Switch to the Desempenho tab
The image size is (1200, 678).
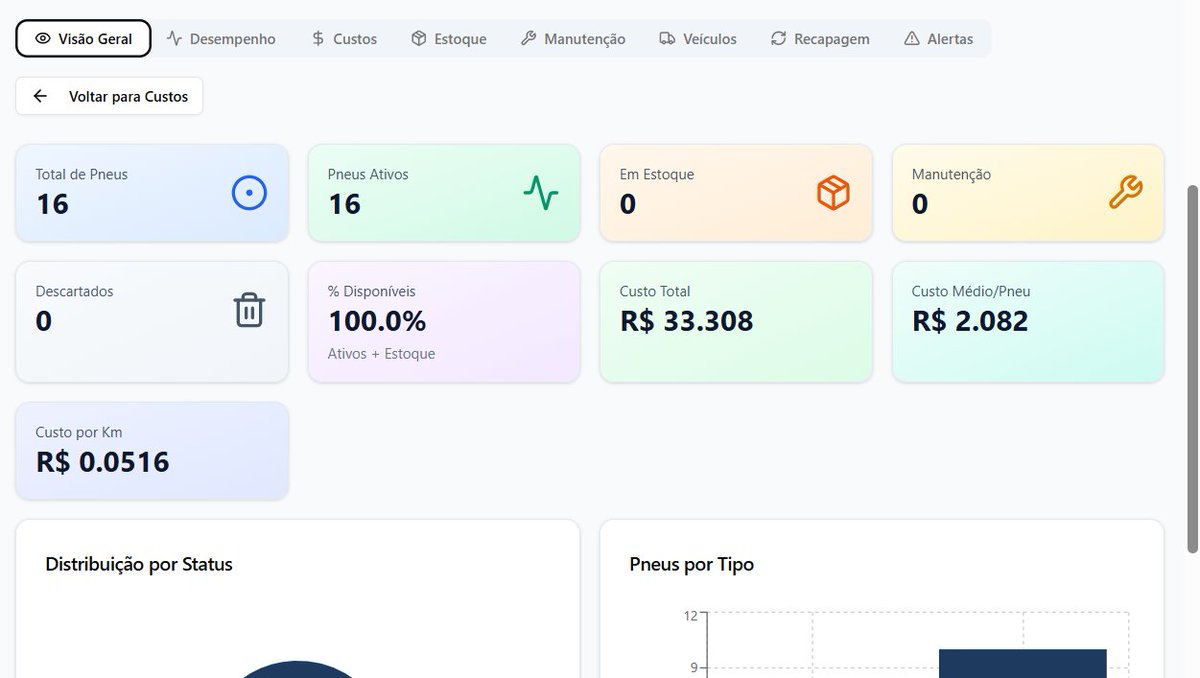tap(221, 39)
